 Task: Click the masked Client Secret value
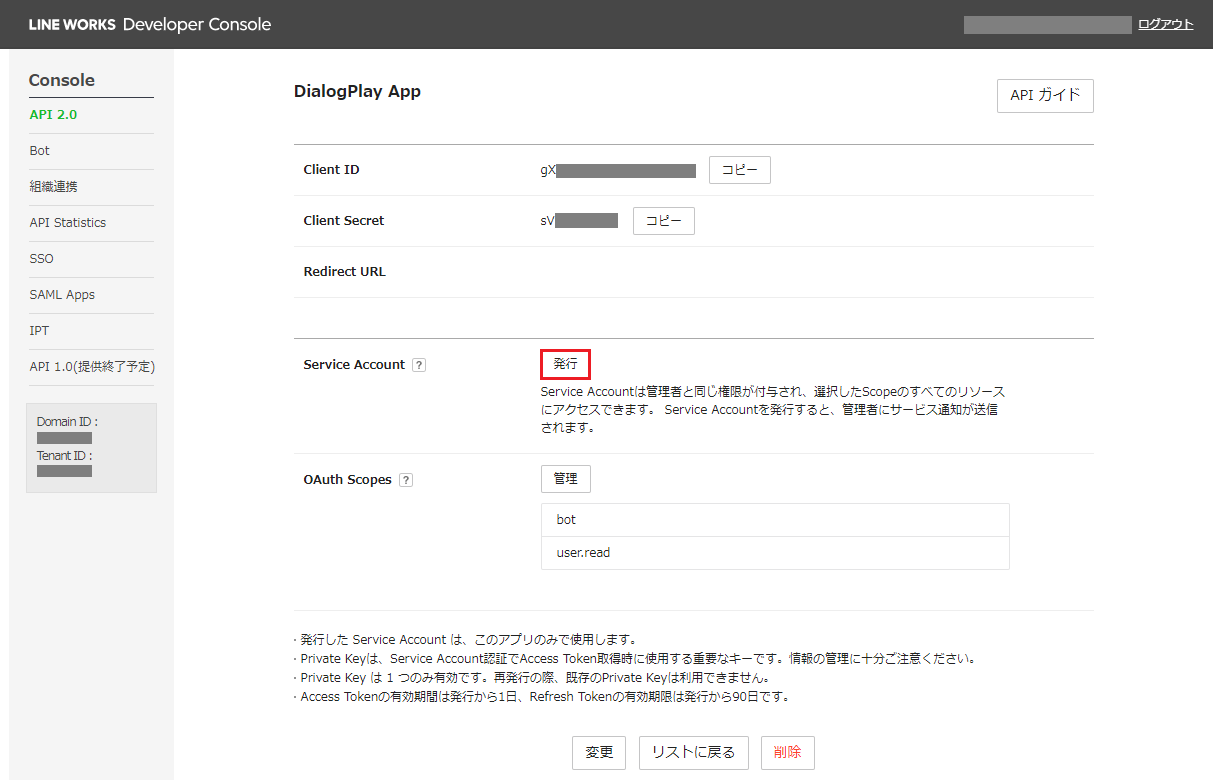579,221
